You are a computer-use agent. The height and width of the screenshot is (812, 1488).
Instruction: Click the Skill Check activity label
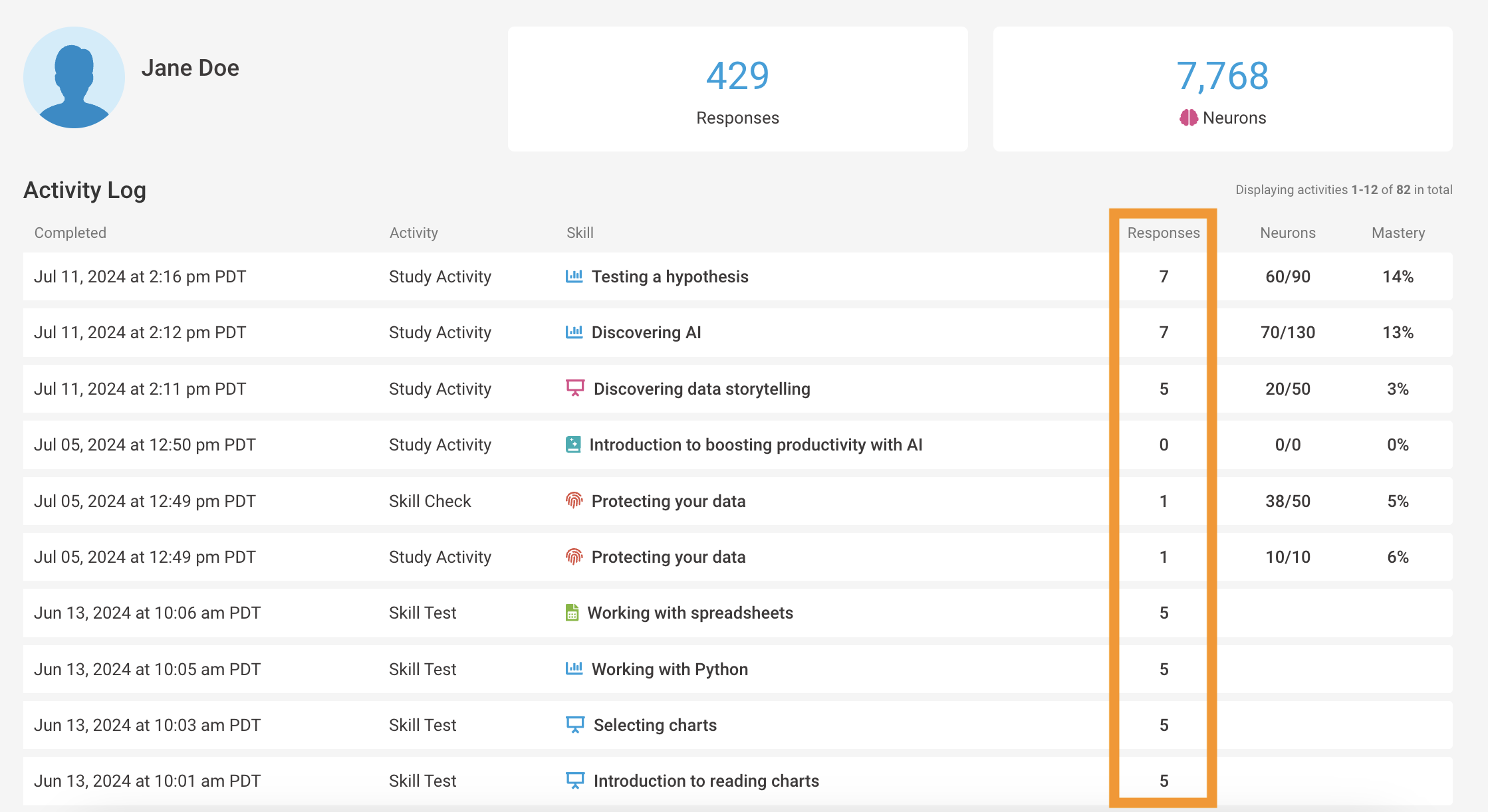[430, 501]
